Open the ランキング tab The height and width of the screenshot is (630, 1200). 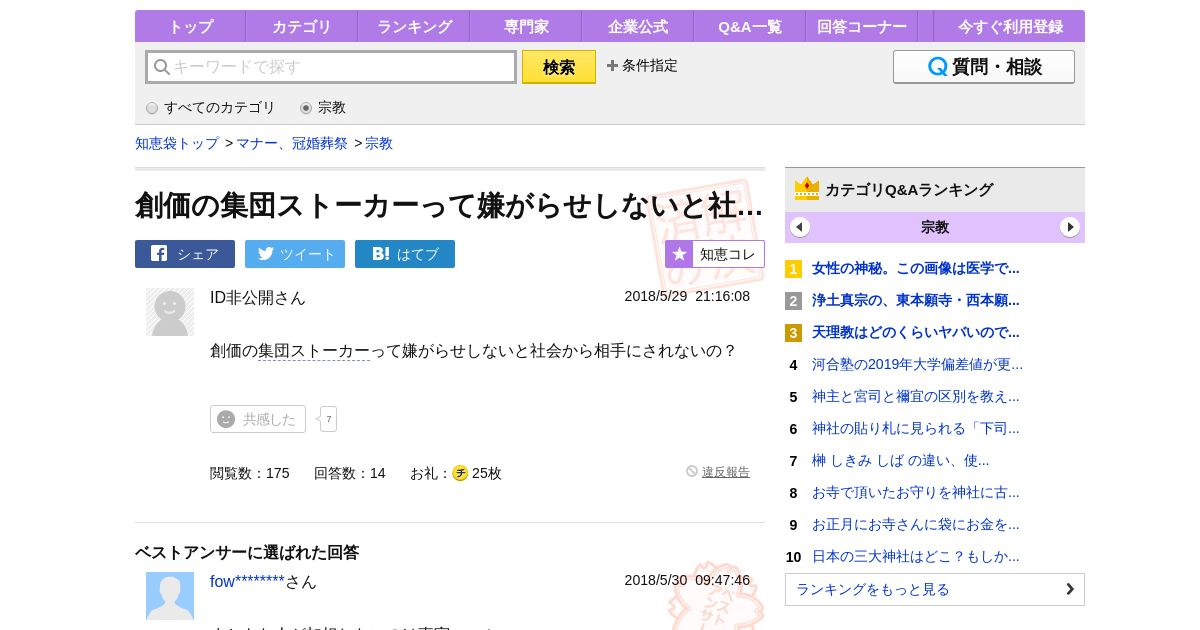click(414, 27)
